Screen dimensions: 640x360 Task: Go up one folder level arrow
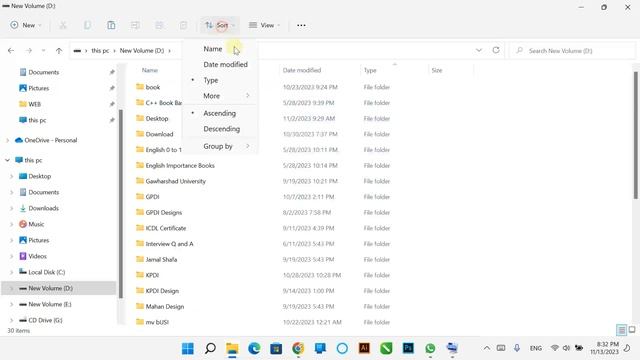coord(59,51)
